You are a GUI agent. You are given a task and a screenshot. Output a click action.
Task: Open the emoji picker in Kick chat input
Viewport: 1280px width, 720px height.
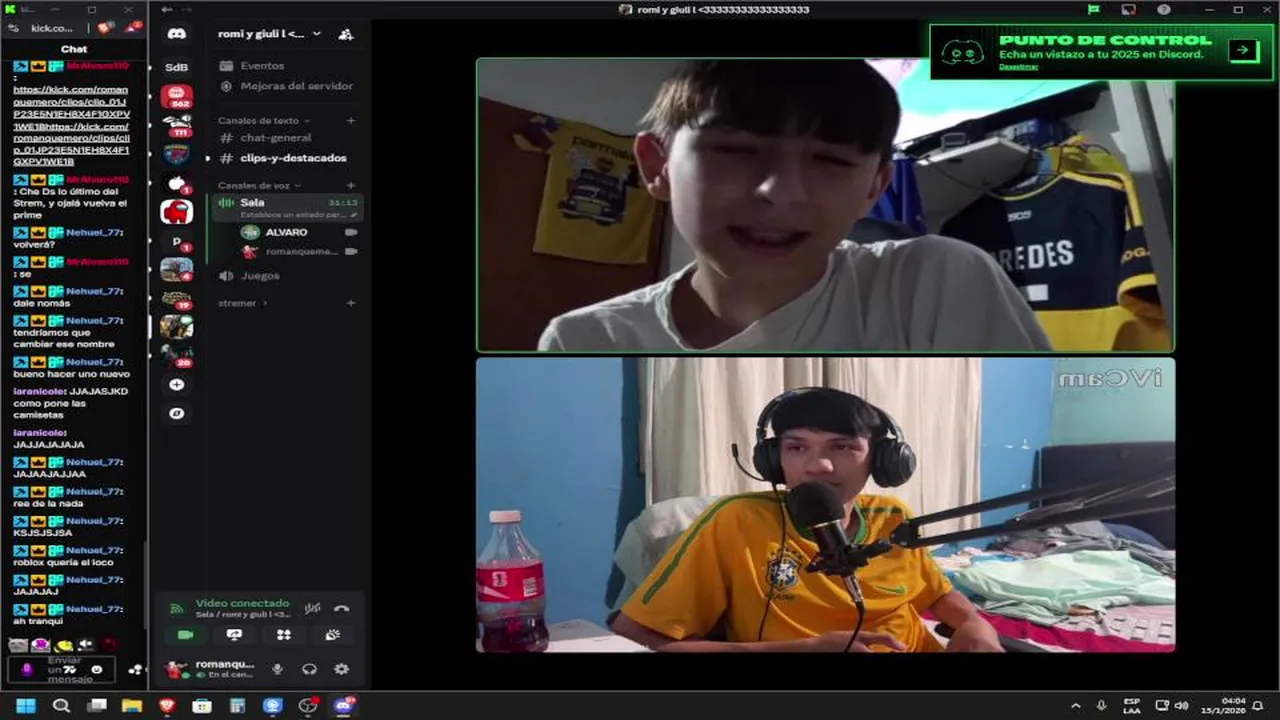pyautogui.click(x=97, y=669)
